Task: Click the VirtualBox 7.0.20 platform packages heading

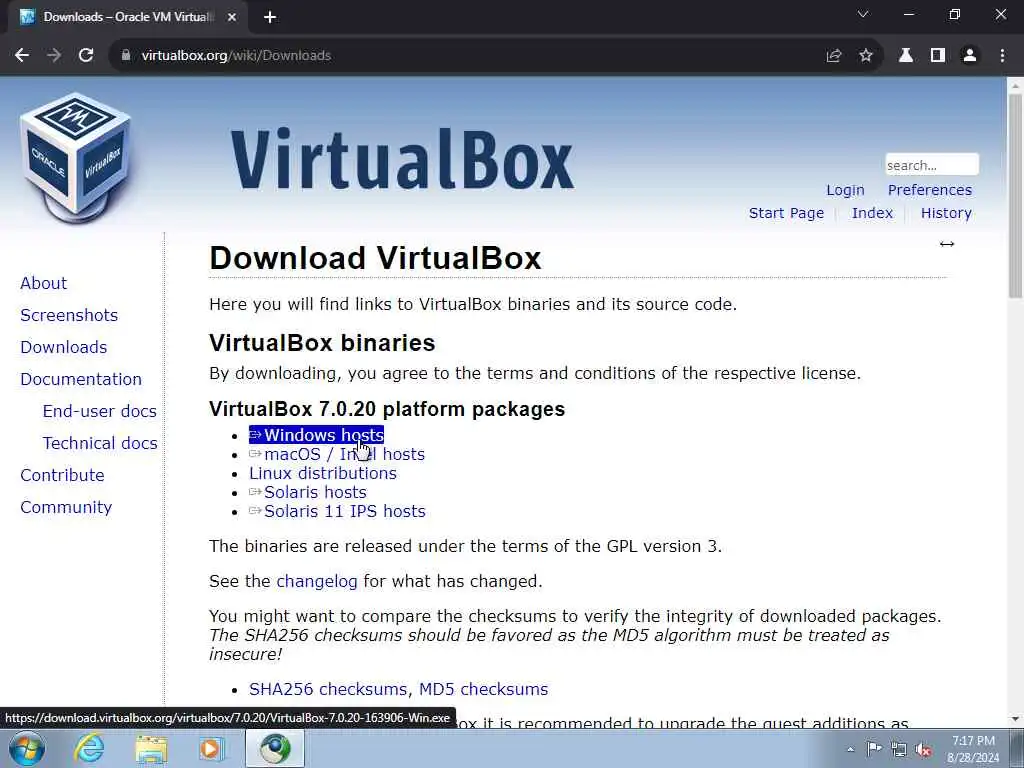Action: [387, 409]
